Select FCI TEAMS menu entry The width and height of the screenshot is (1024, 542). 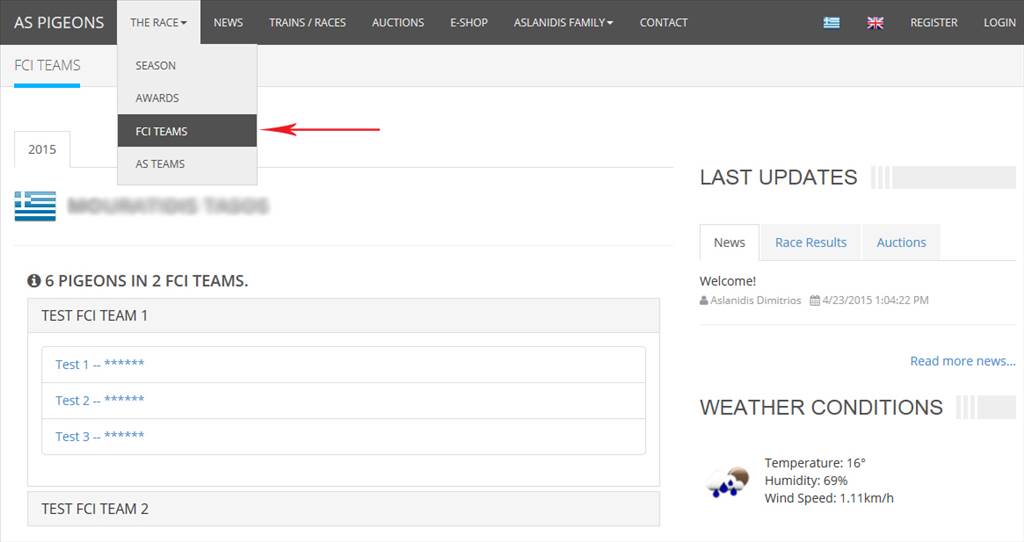click(x=162, y=131)
